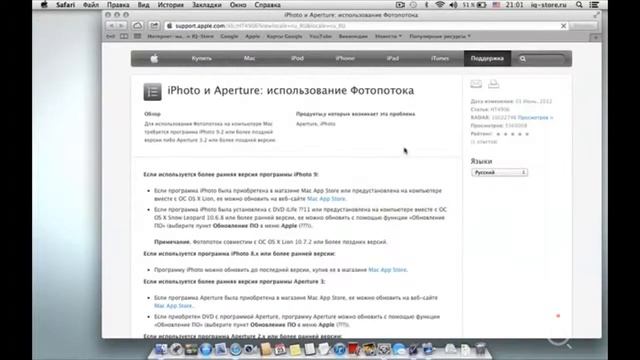640x360 pixels.
Task: Open the Вид menu
Action: click(143, 5)
